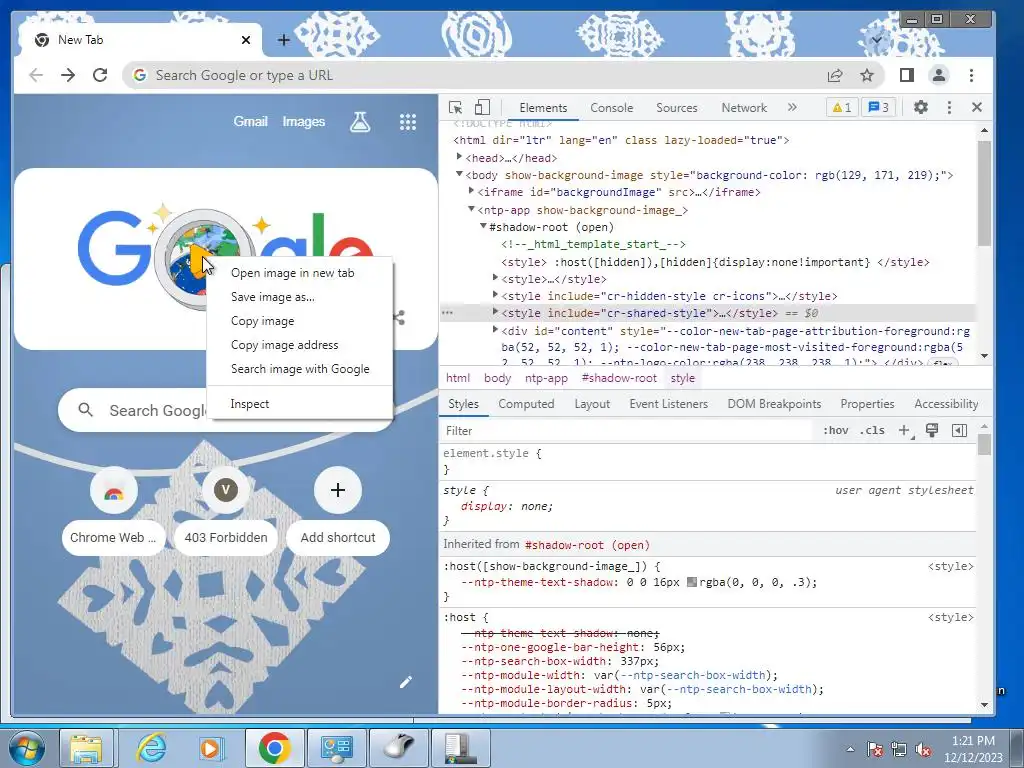Open the Images link
The image size is (1024, 768).
304,121
